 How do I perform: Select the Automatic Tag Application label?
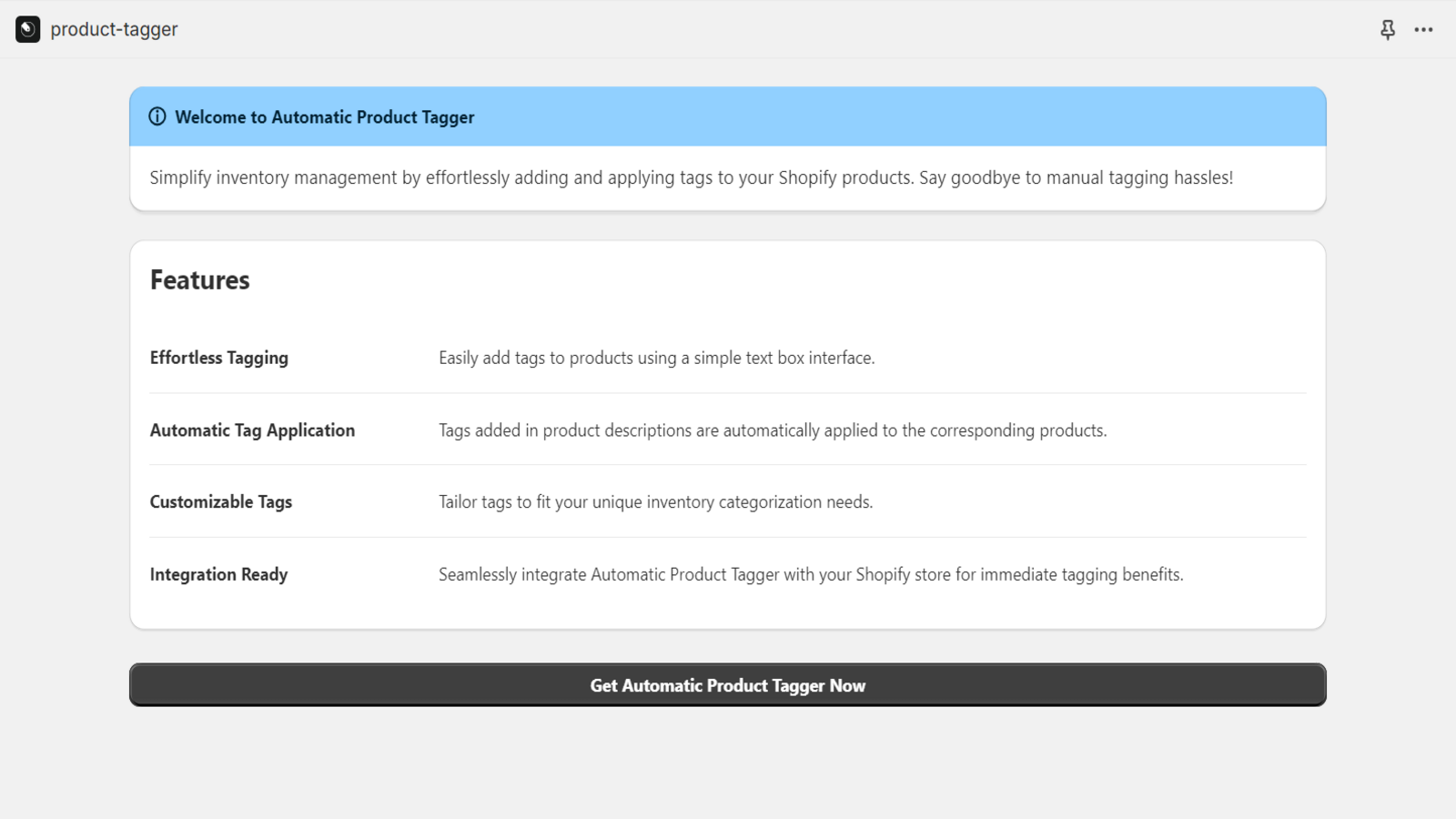coord(252,430)
